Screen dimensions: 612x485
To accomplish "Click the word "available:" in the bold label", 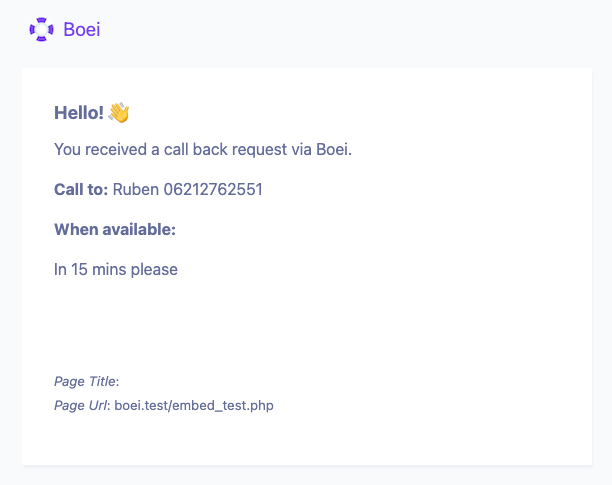I will click(138, 229).
